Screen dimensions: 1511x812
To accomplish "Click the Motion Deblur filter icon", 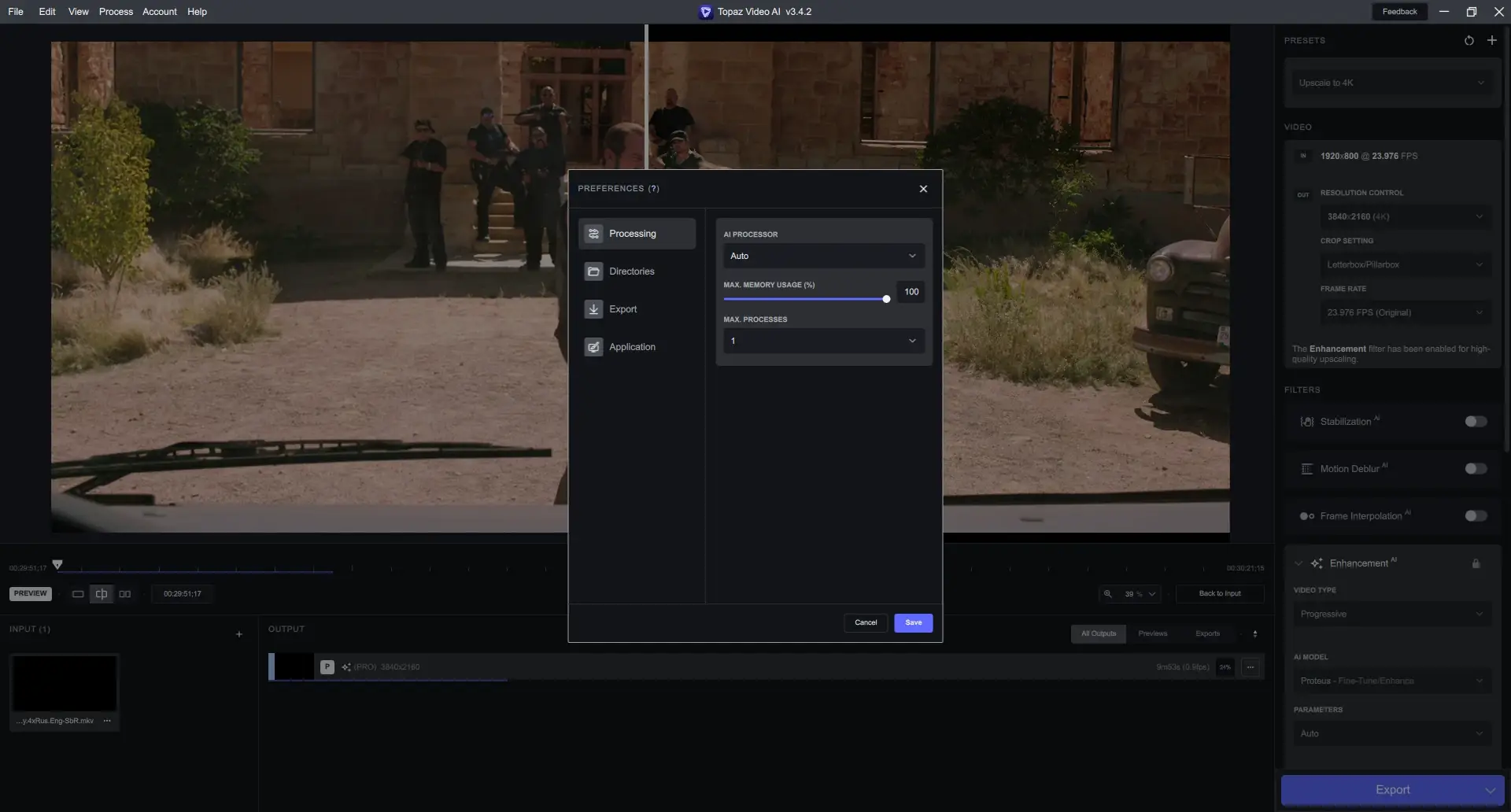I will click(1307, 469).
